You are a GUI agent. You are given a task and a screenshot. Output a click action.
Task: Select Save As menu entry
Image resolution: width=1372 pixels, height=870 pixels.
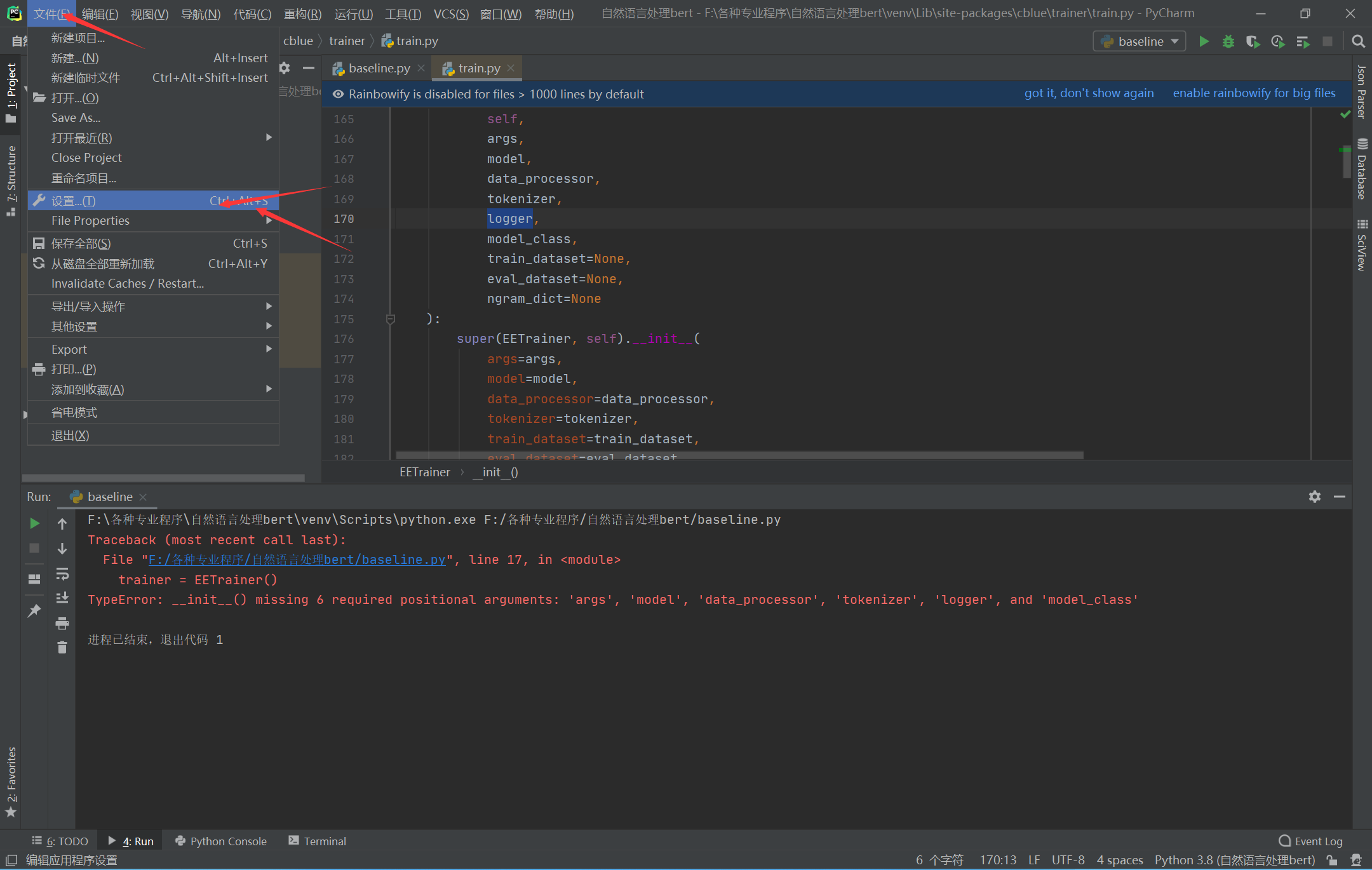[153, 117]
